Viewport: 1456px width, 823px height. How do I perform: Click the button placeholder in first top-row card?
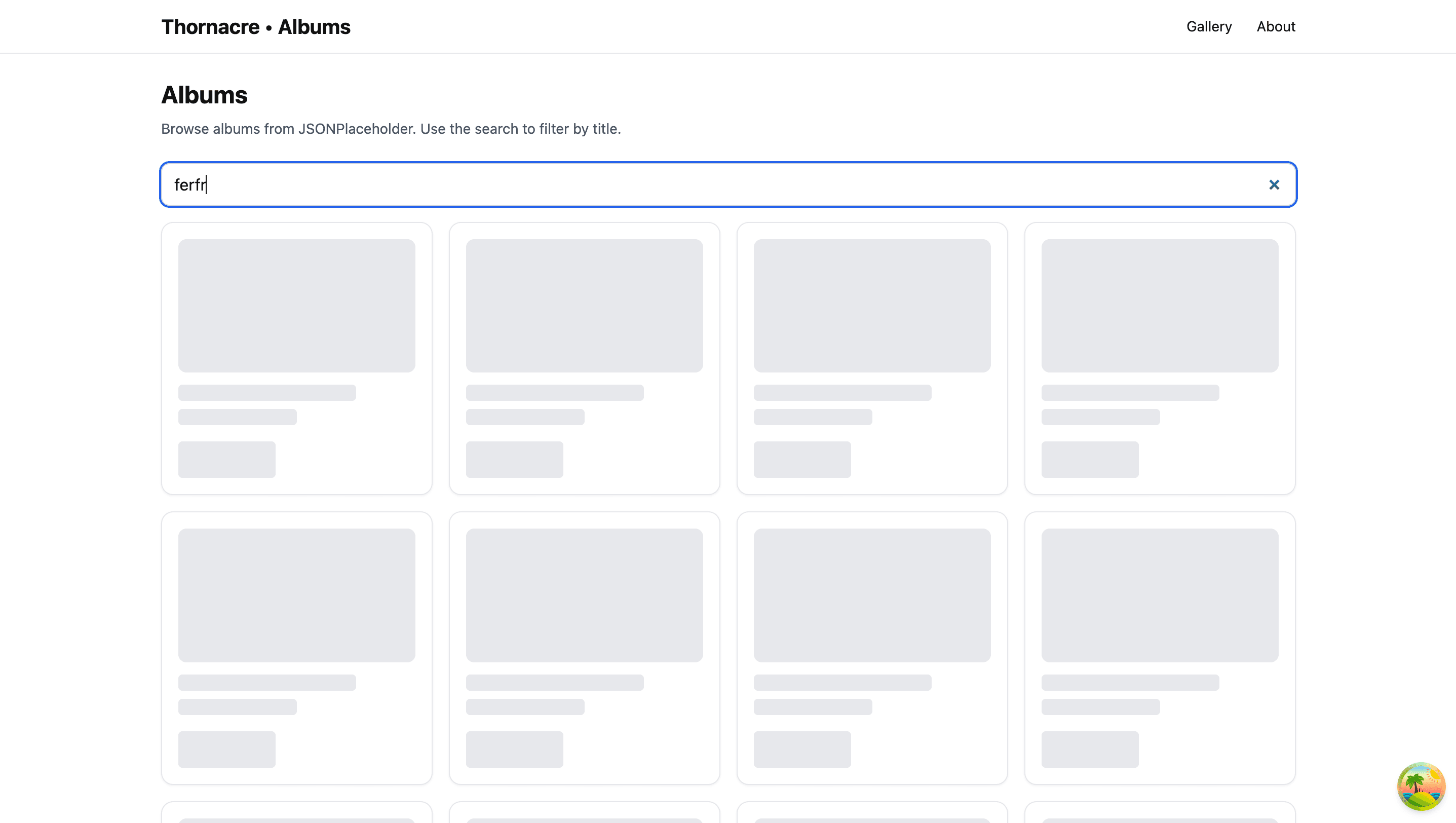[226, 459]
